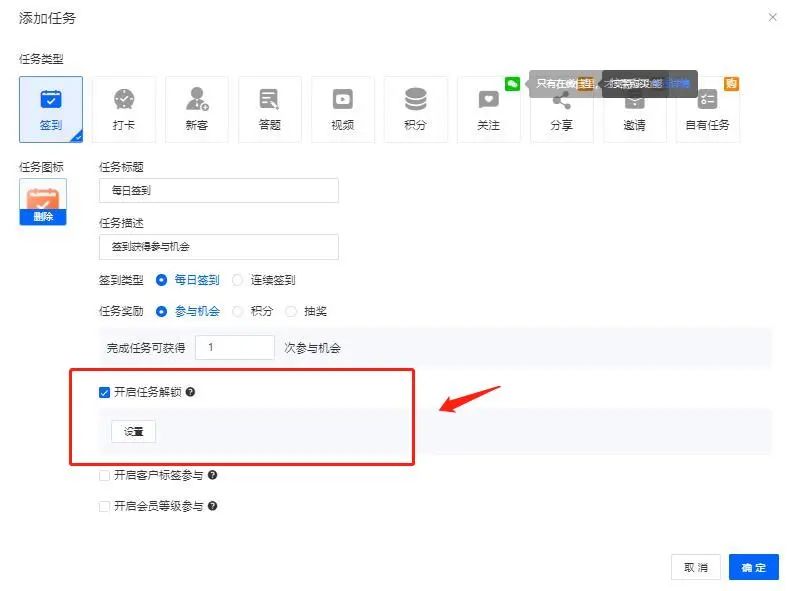Enable 开启客户标签参与 checkbox
The image size is (791, 591).
pos(104,476)
